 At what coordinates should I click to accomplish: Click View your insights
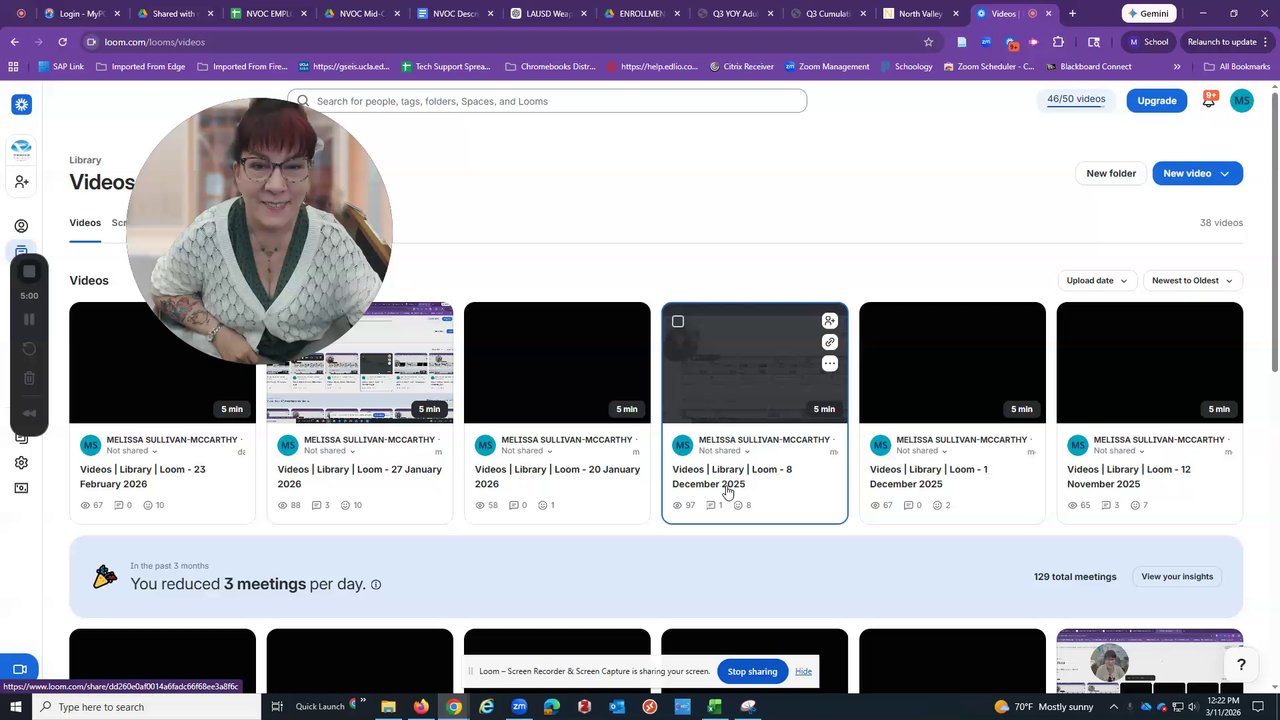1177,577
